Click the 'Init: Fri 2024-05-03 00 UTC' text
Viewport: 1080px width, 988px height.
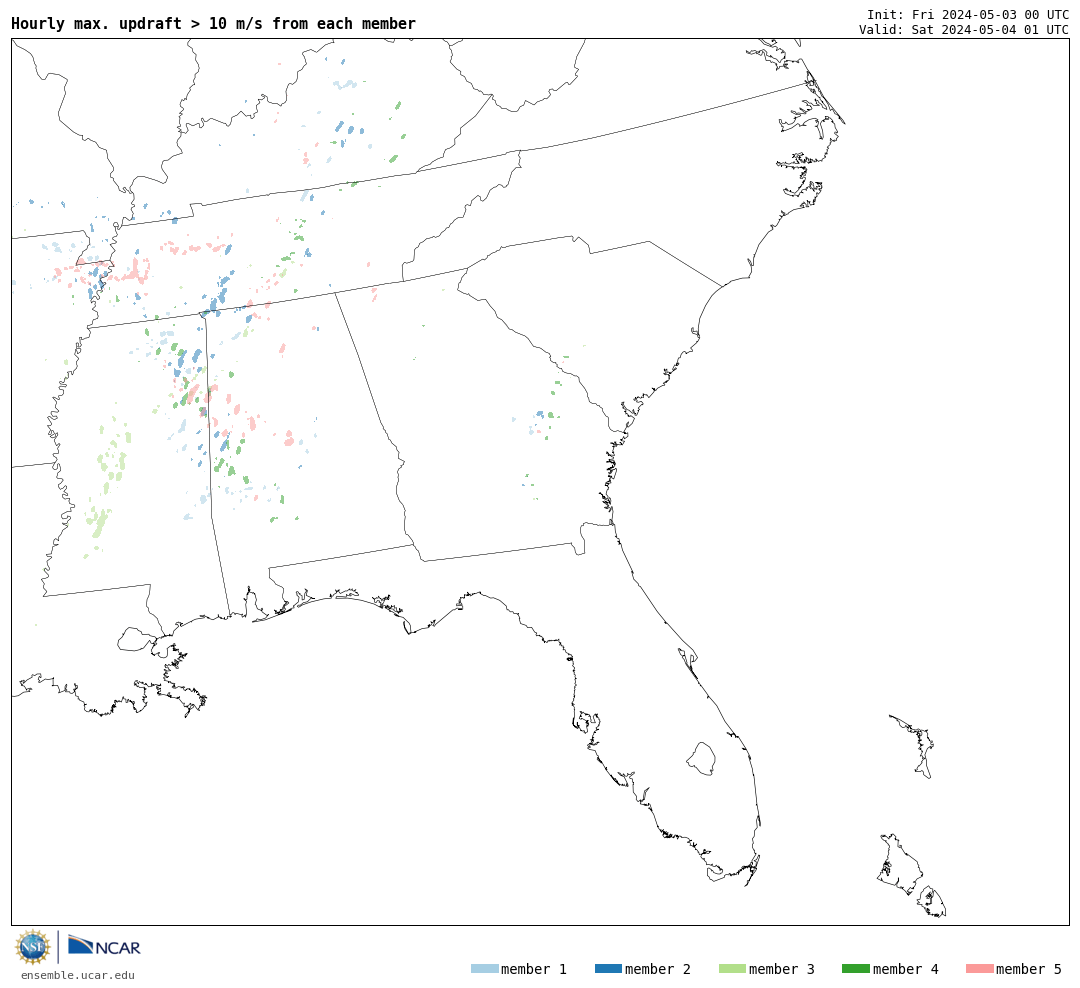click(x=968, y=14)
